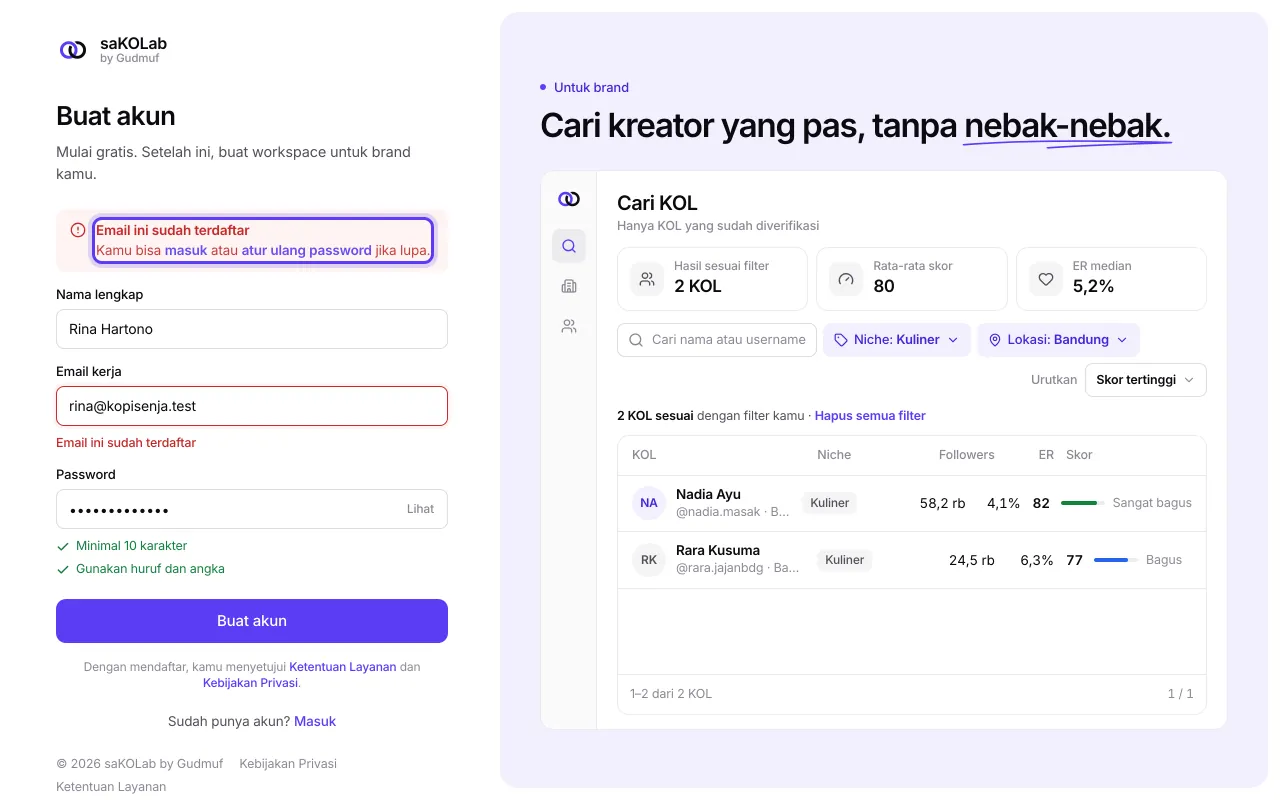Click Masuk link beside Sudah punya akun
The width and height of the screenshot is (1280, 800).
coord(315,721)
